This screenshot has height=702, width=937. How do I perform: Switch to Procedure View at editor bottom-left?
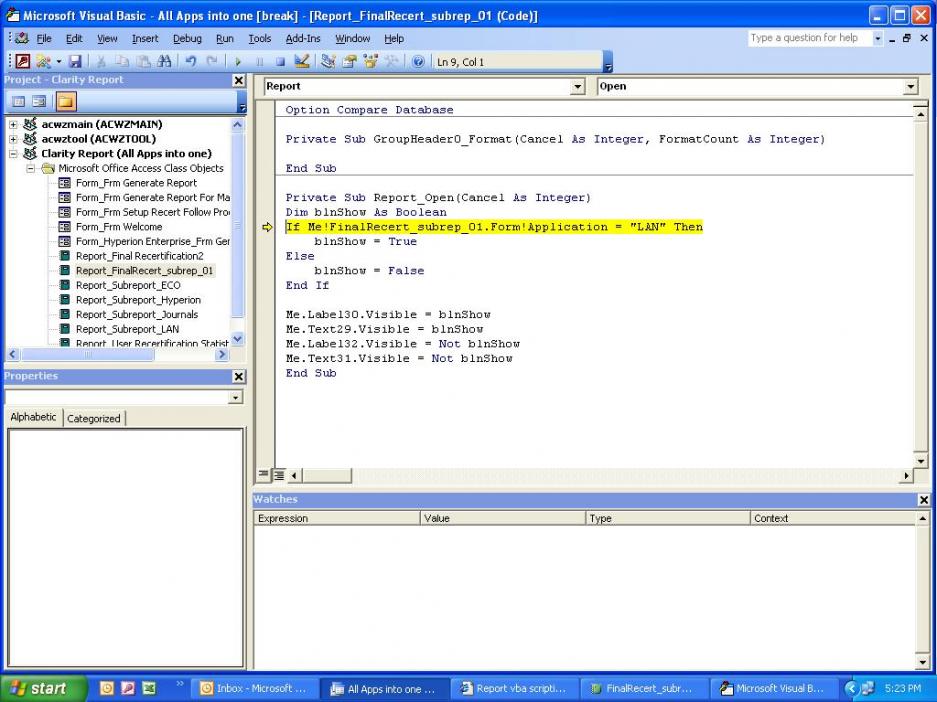click(x=264, y=475)
